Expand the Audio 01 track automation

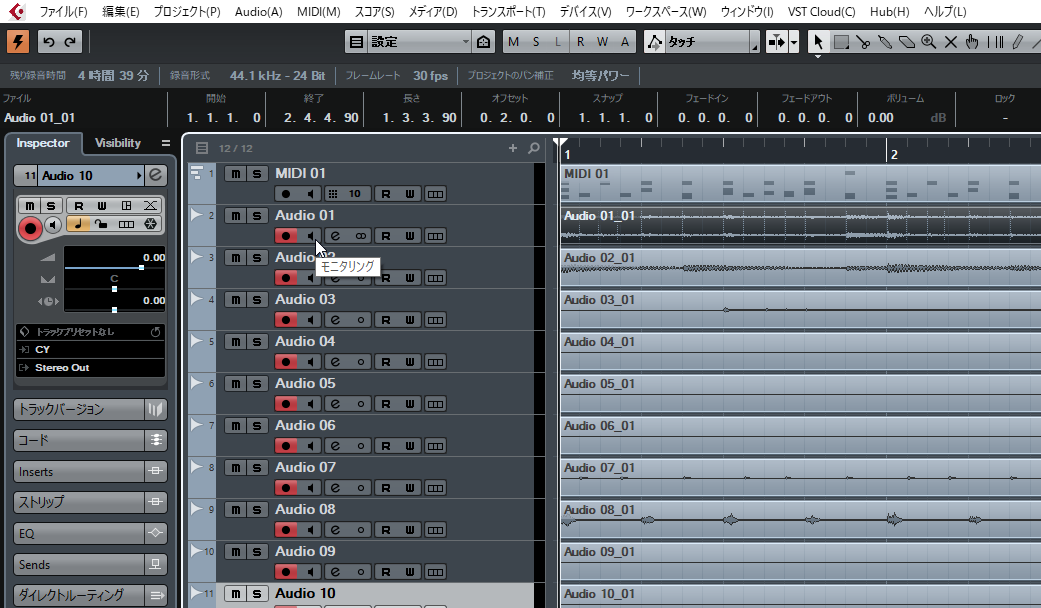196,215
